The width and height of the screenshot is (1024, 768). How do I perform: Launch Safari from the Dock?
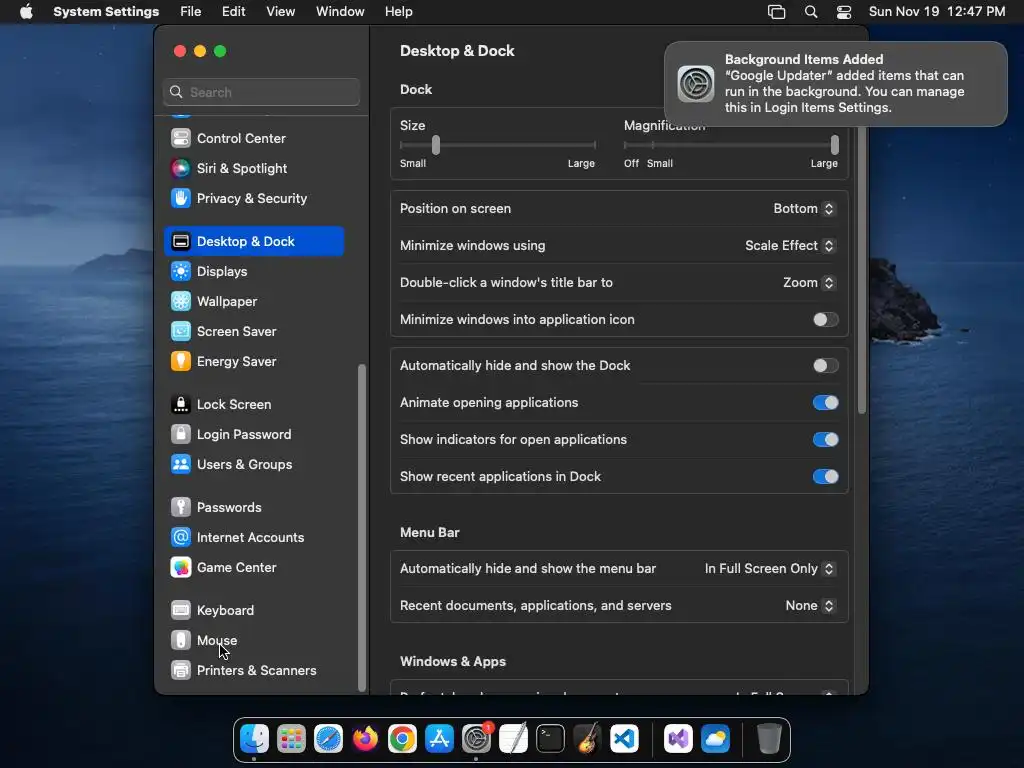328,739
